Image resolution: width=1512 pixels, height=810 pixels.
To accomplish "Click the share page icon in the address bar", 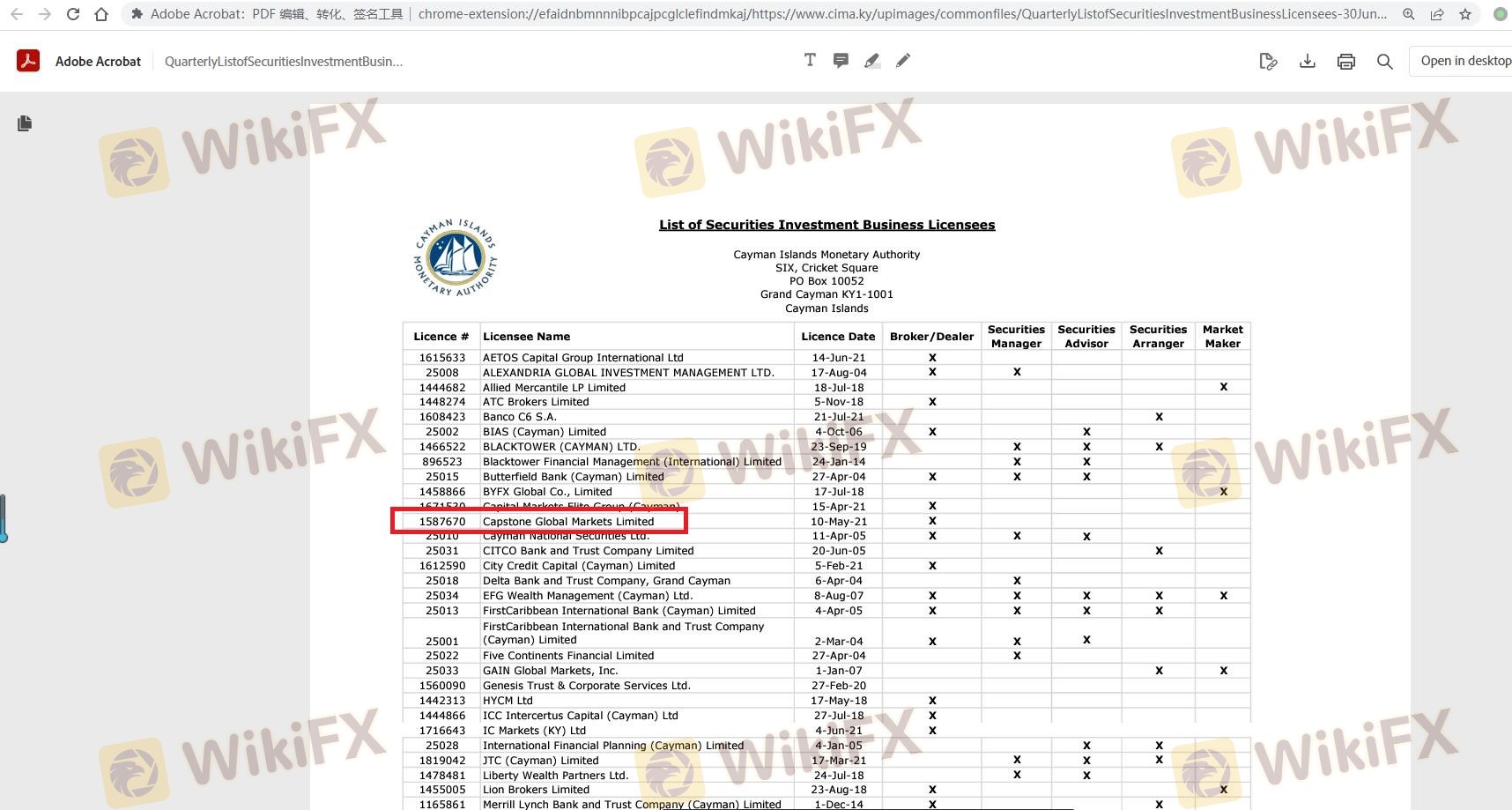I will pyautogui.click(x=1437, y=14).
